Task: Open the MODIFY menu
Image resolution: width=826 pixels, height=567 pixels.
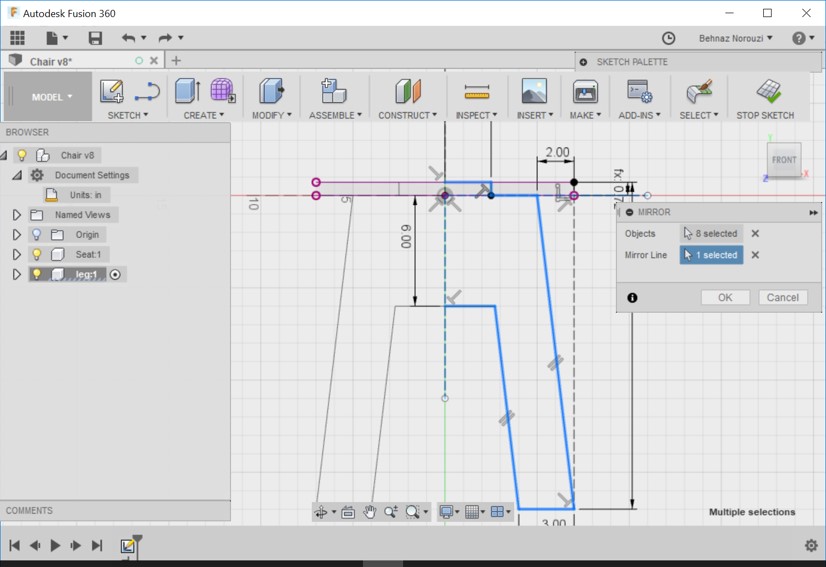Action: click(x=271, y=115)
